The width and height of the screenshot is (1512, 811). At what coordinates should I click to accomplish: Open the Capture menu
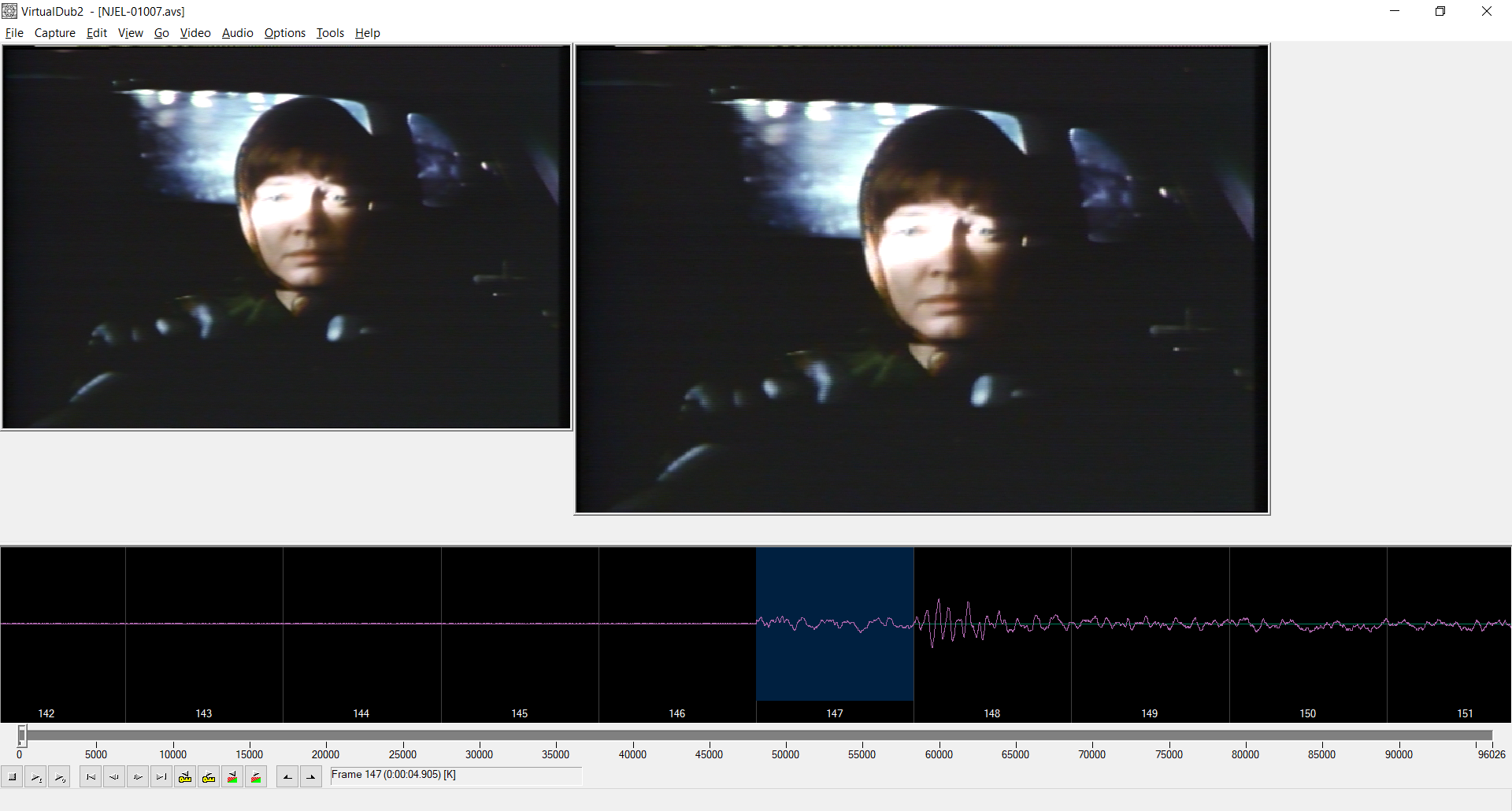[55, 33]
